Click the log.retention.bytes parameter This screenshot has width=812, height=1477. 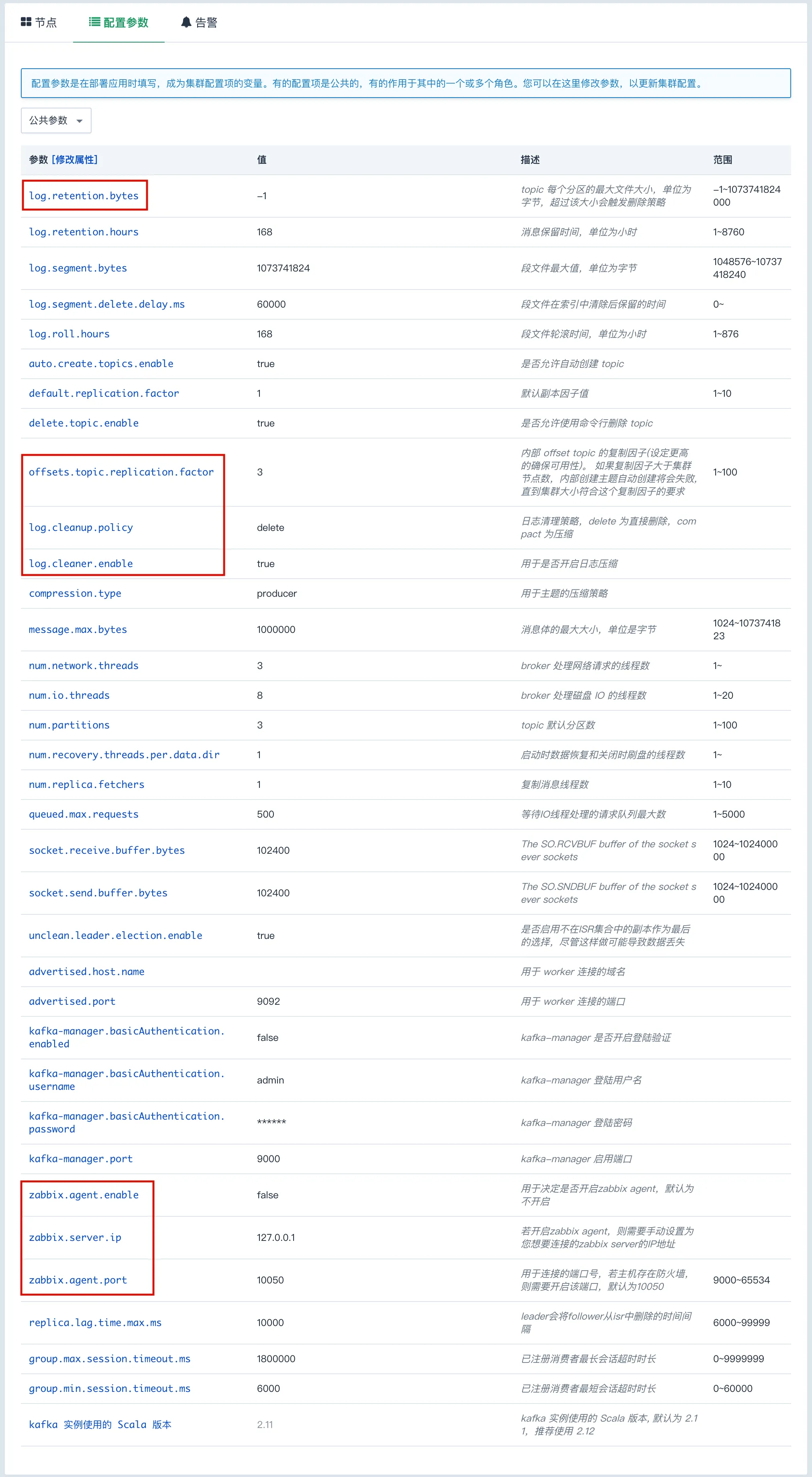pos(84,196)
